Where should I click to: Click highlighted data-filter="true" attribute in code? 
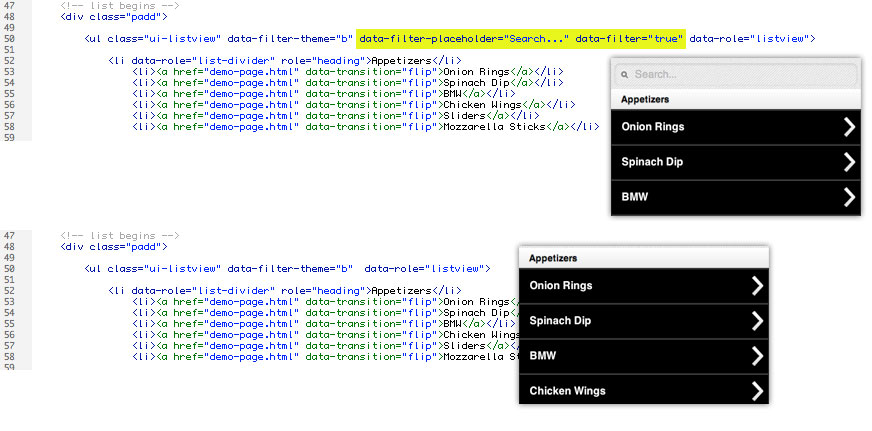(629, 39)
